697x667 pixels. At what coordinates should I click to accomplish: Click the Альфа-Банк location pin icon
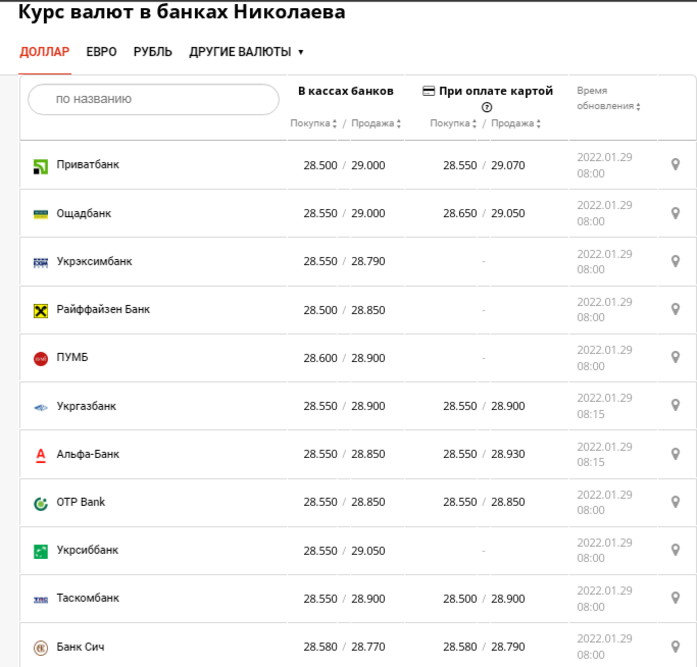[675, 454]
